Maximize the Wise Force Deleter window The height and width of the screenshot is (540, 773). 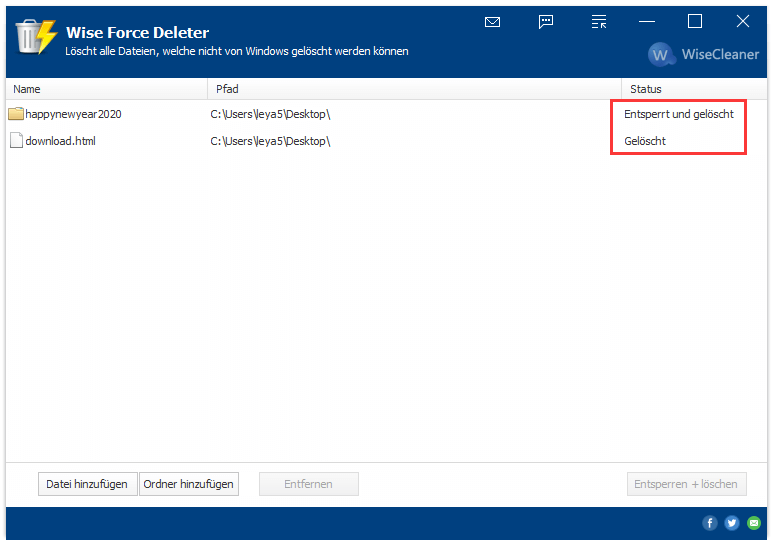(695, 21)
